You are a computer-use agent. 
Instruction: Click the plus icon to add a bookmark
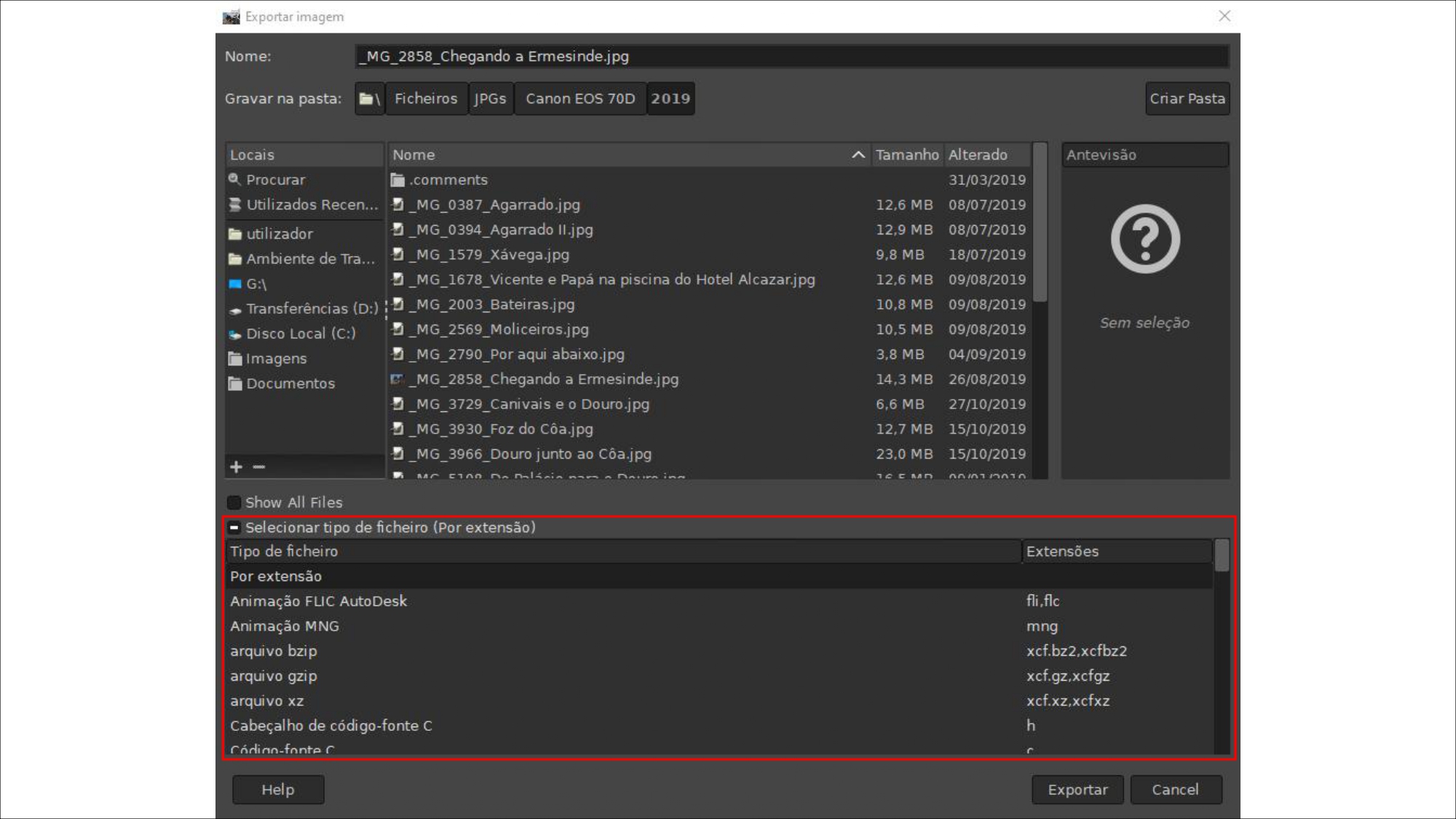pyautogui.click(x=236, y=467)
